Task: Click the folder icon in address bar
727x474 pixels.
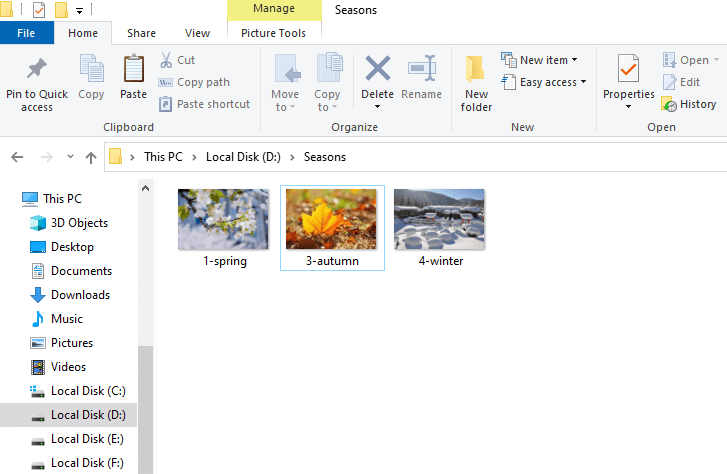Action: (x=115, y=156)
